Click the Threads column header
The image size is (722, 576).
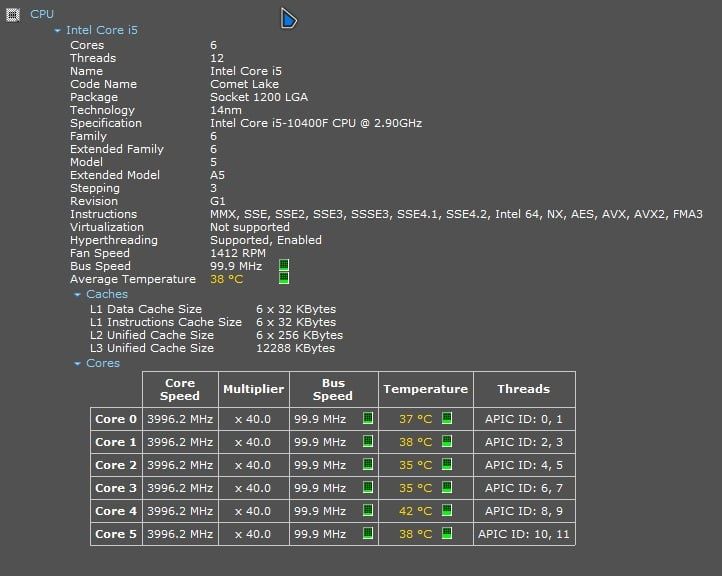pos(524,390)
